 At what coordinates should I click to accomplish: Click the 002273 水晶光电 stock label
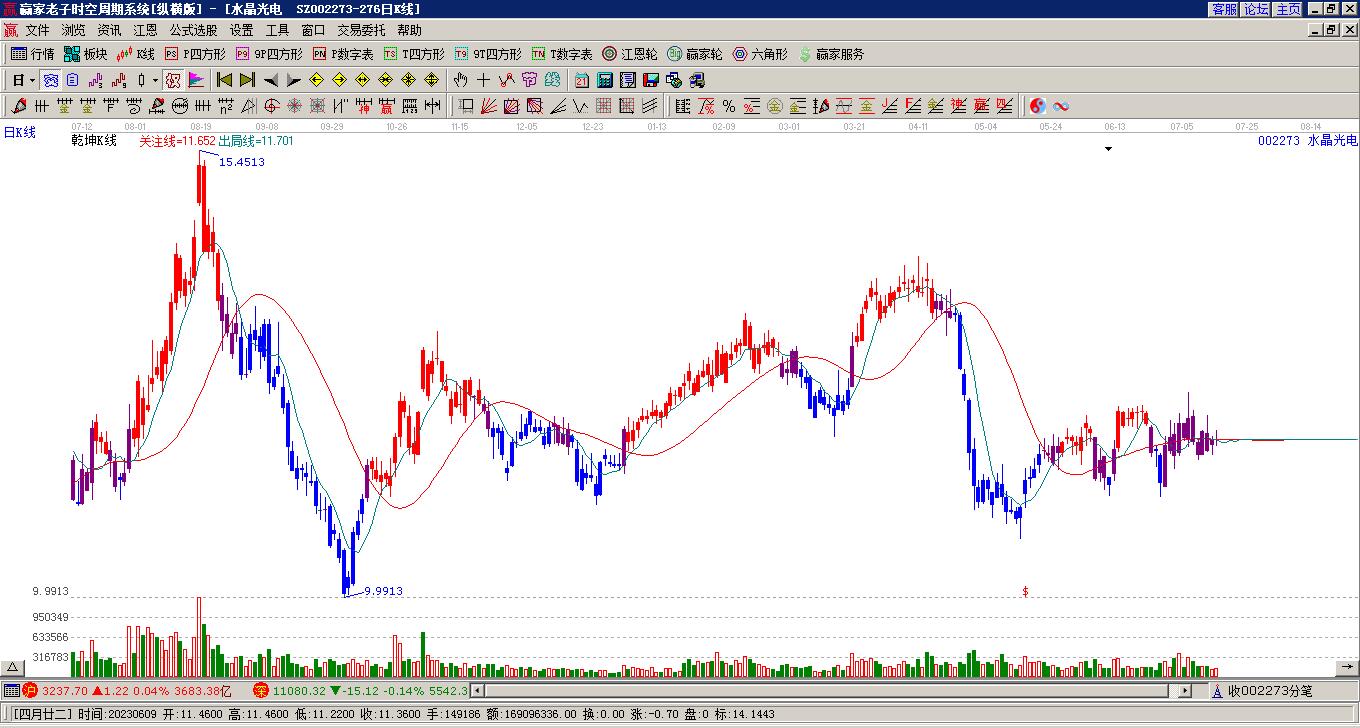pyautogui.click(x=1308, y=141)
